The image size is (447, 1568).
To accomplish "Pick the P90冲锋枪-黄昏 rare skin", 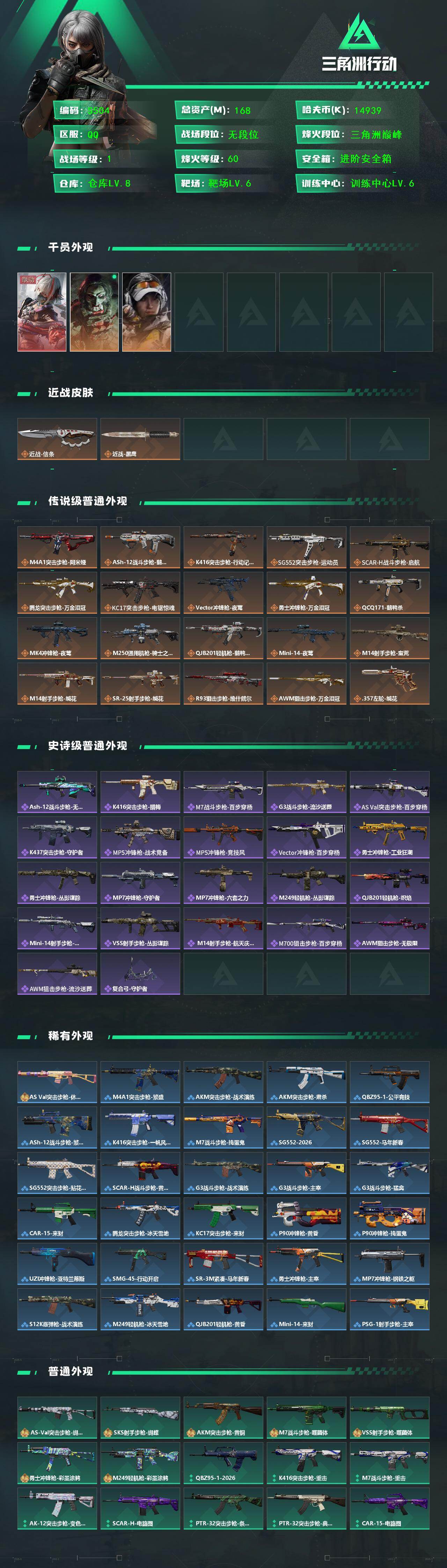I will [x=307, y=1218].
